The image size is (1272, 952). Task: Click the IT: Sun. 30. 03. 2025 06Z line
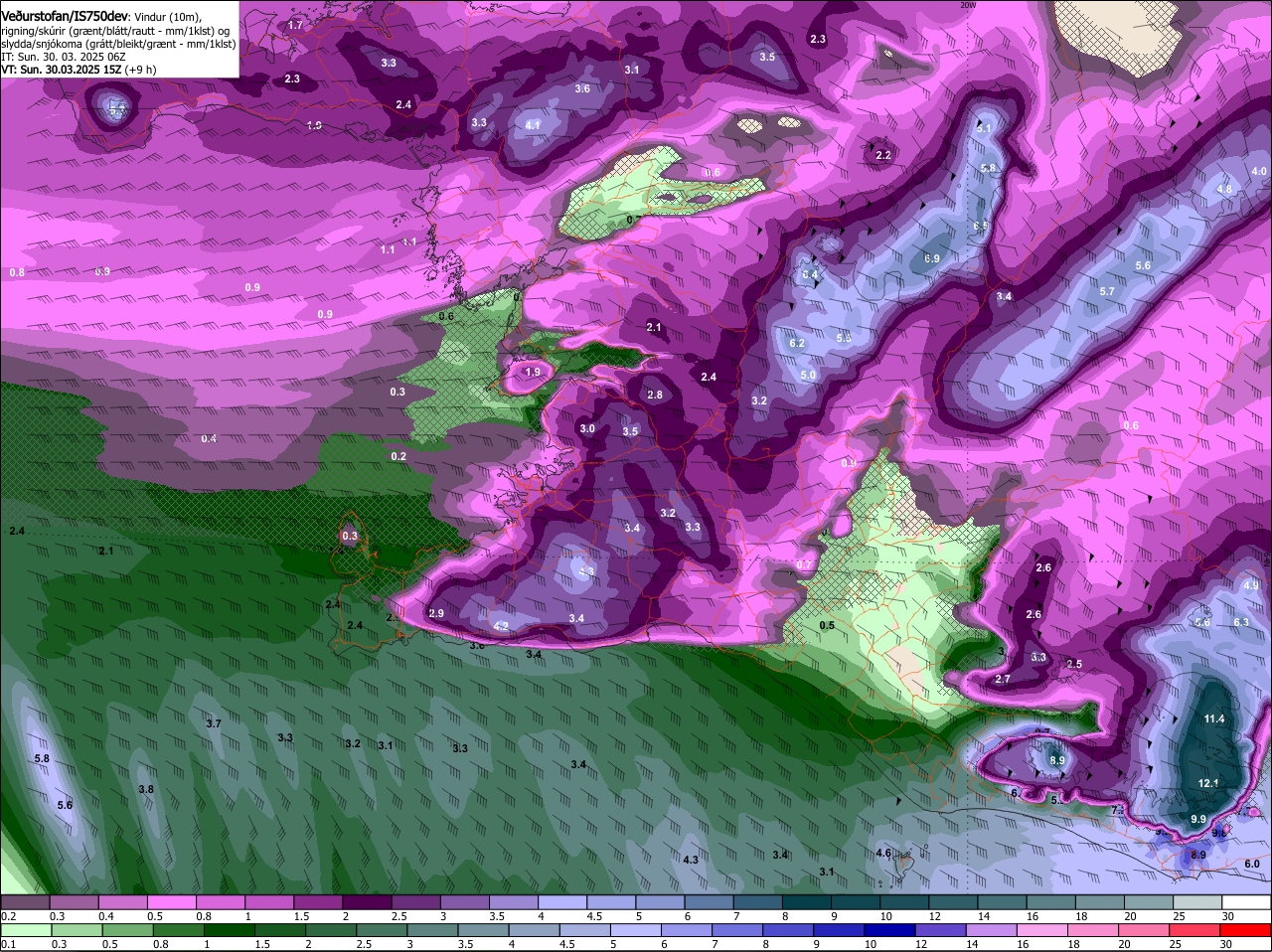[x=64, y=57]
